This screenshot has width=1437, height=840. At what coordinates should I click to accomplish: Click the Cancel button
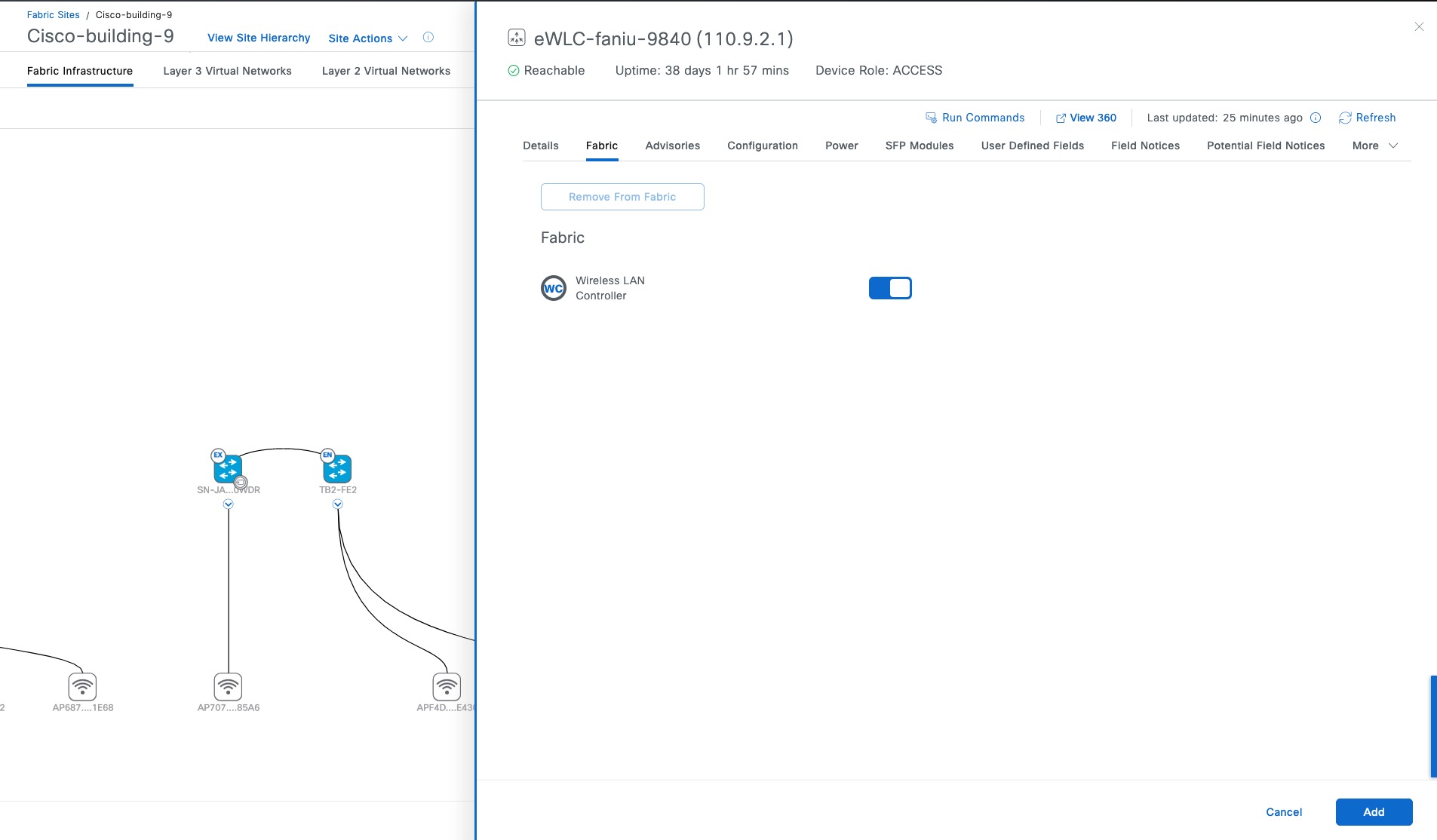(x=1284, y=812)
